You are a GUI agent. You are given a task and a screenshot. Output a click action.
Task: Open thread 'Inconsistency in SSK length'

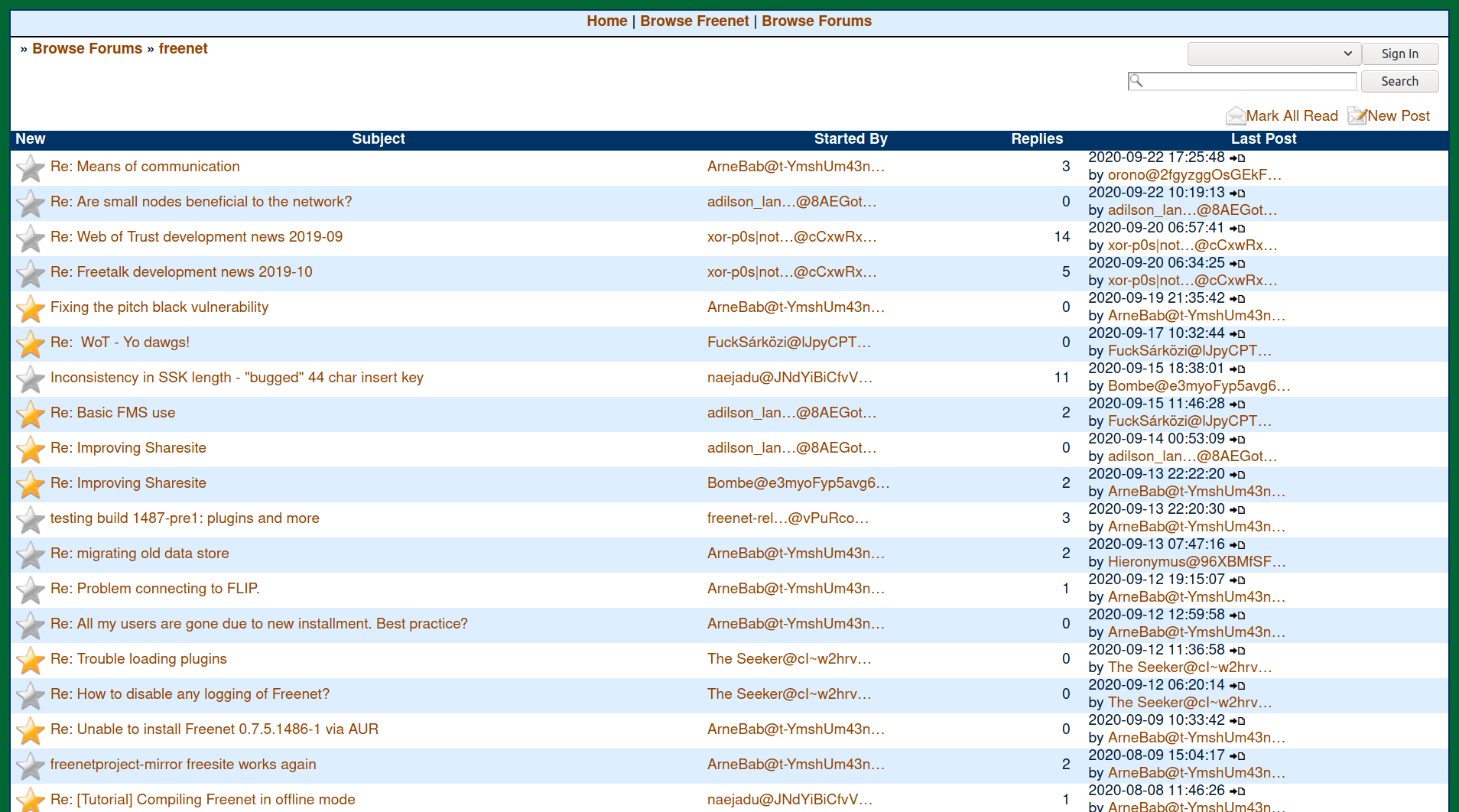coord(236,378)
